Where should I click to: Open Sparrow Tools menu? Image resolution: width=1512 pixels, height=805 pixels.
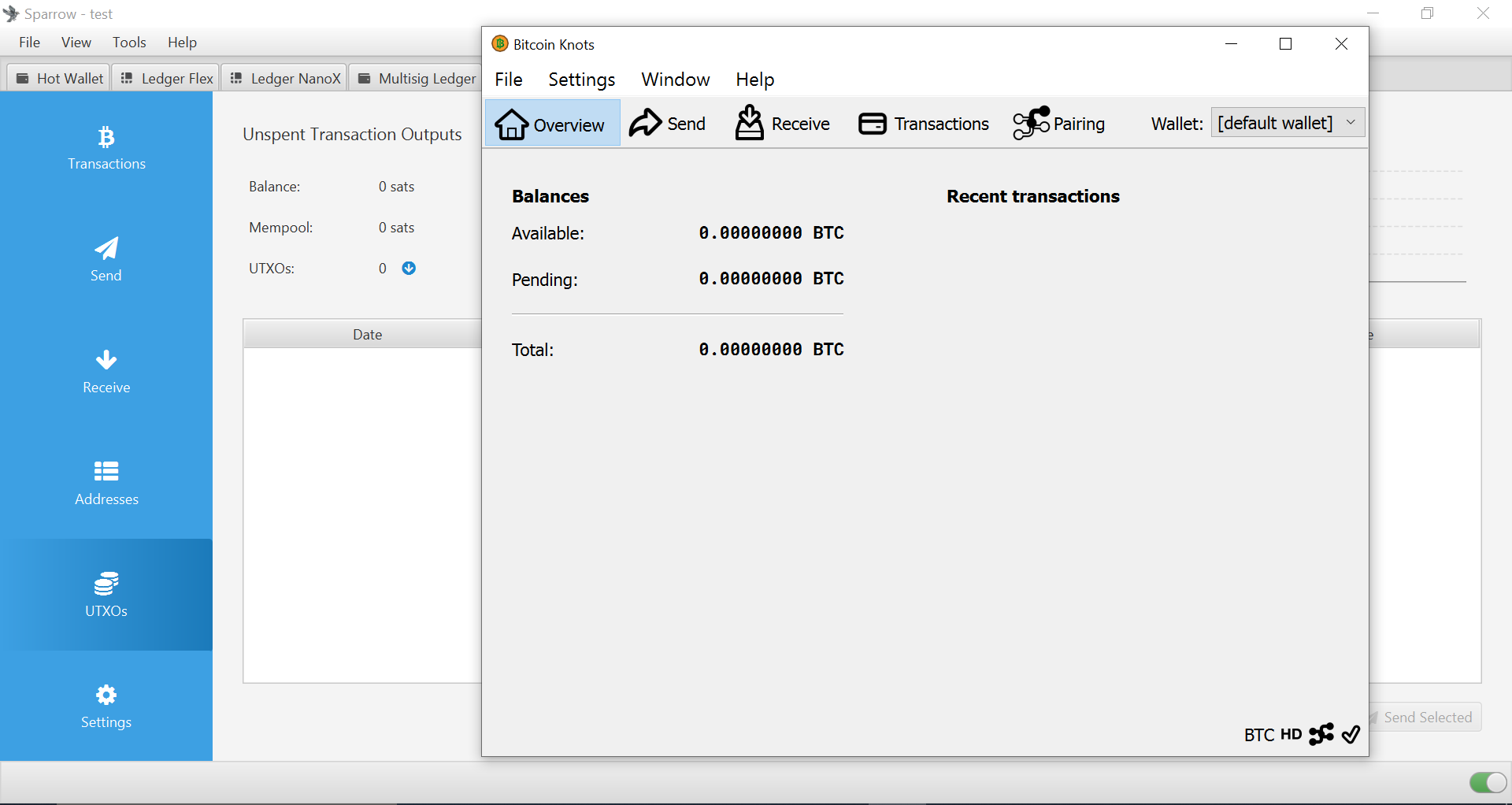pyautogui.click(x=129, y=43)
